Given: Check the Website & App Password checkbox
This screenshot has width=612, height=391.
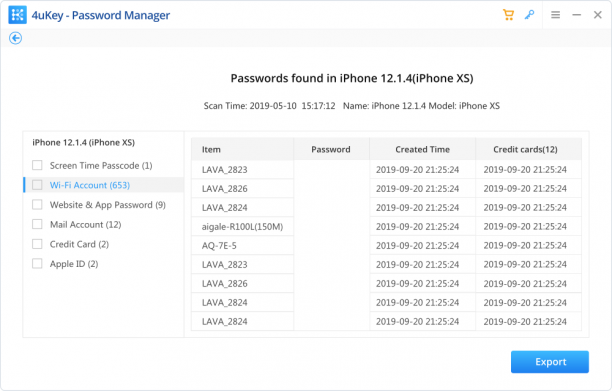Looking at the screenshot, I should pyautogui.click(x=37, y=204).
